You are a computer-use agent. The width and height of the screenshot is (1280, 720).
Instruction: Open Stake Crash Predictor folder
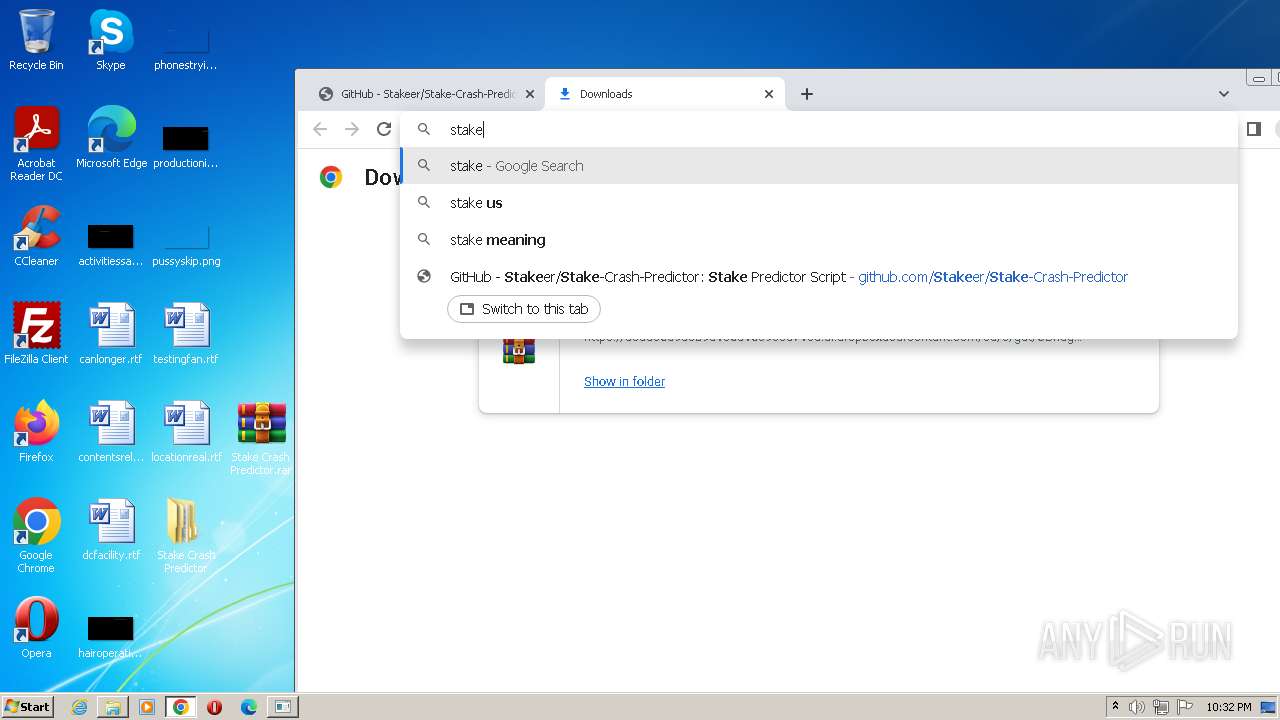[185, 536]
